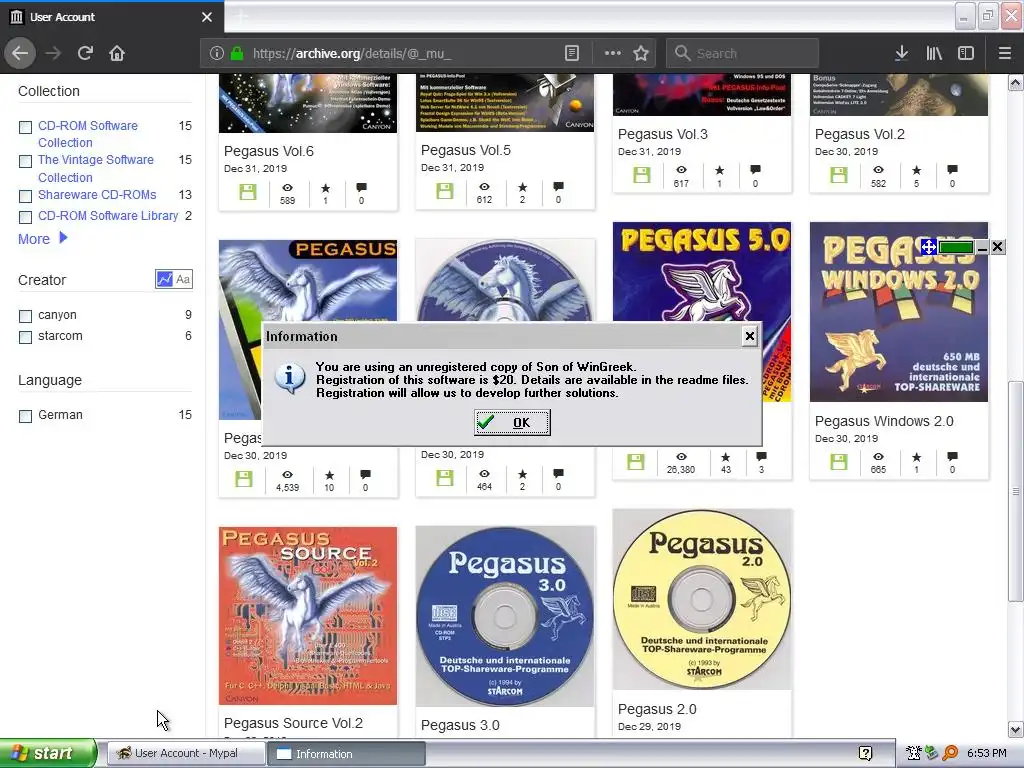Bookmark this page with star icon

pyautogui.click(x=641, y=54)
